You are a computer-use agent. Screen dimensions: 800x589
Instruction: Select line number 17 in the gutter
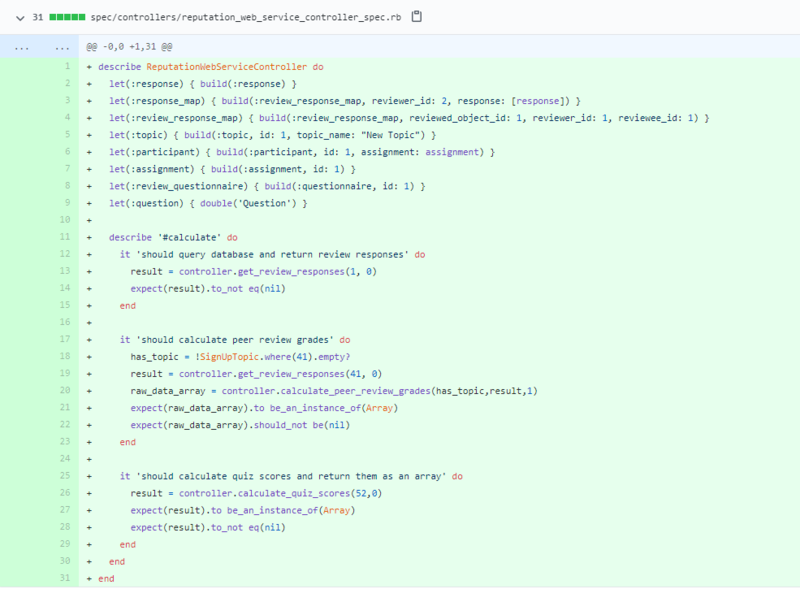65,339
